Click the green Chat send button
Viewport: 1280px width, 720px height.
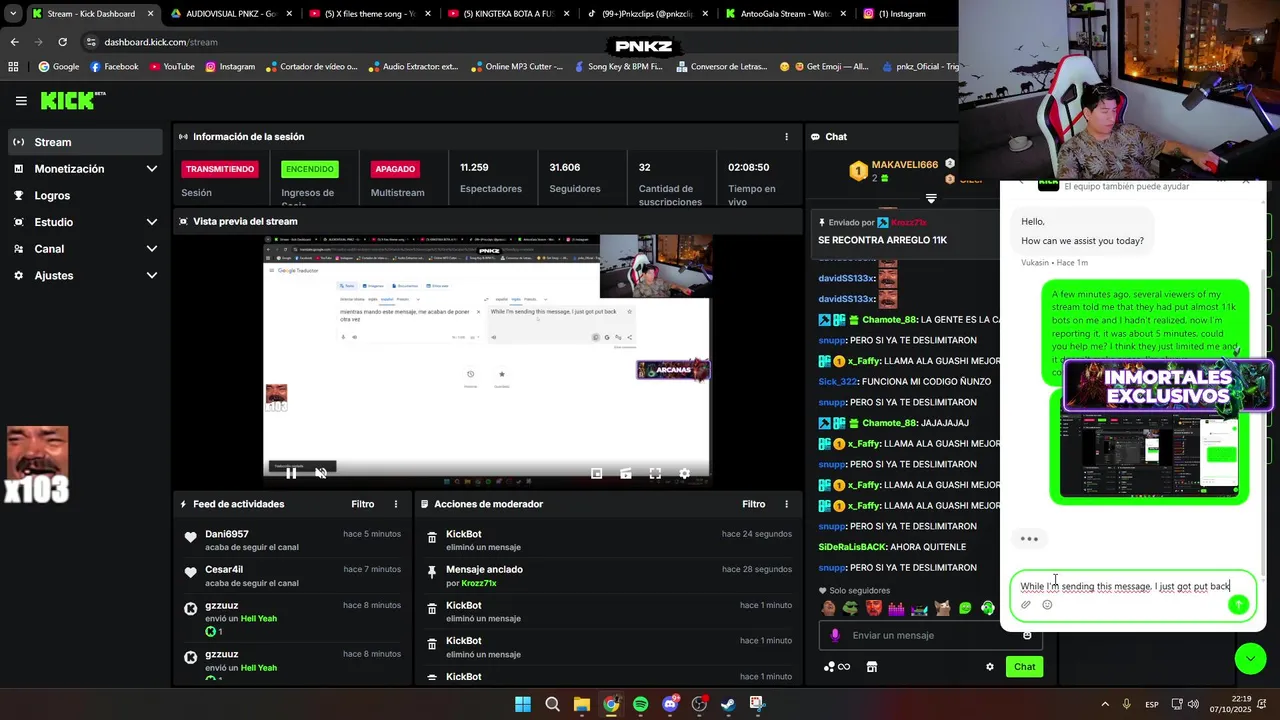pyautogui.click(x=1024, y=667)
